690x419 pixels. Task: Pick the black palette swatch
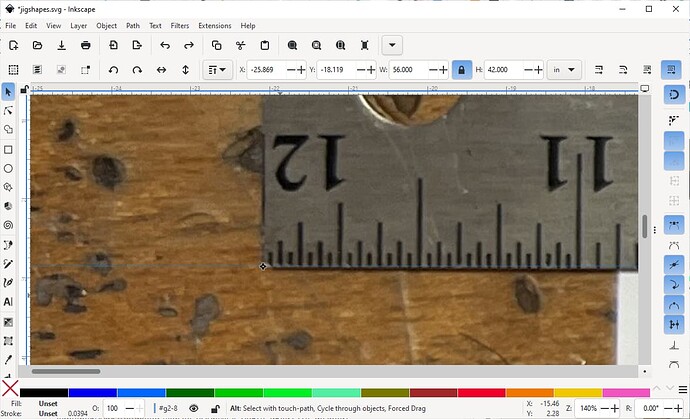[44, 393]
